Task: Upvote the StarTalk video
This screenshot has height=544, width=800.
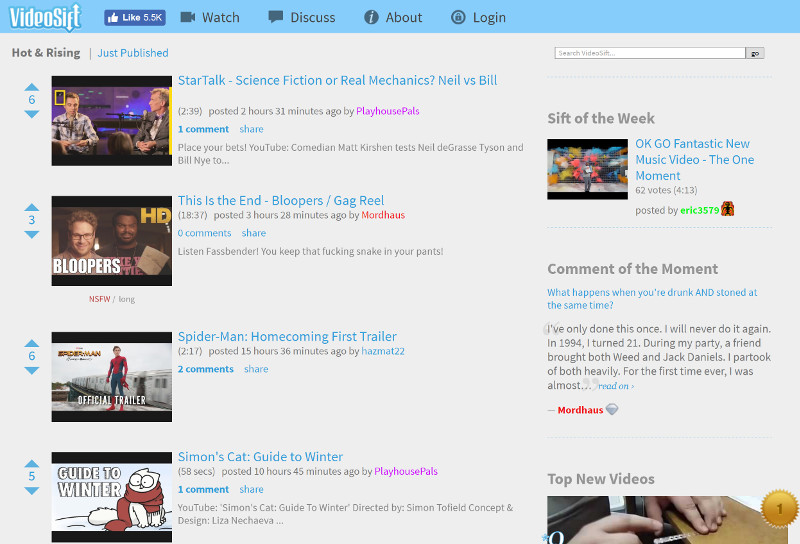Action: point(32,87)
